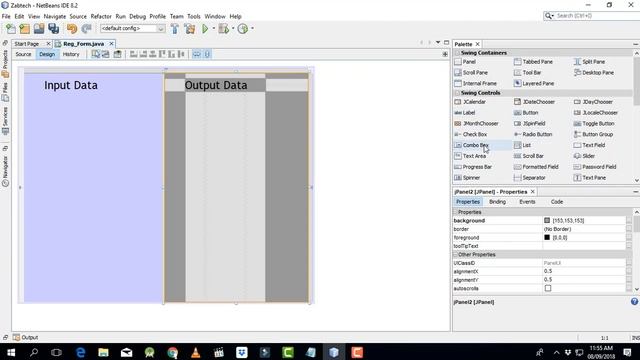Select Text Area component in palette
640x360 pixels.
click(x=470, y=156)
